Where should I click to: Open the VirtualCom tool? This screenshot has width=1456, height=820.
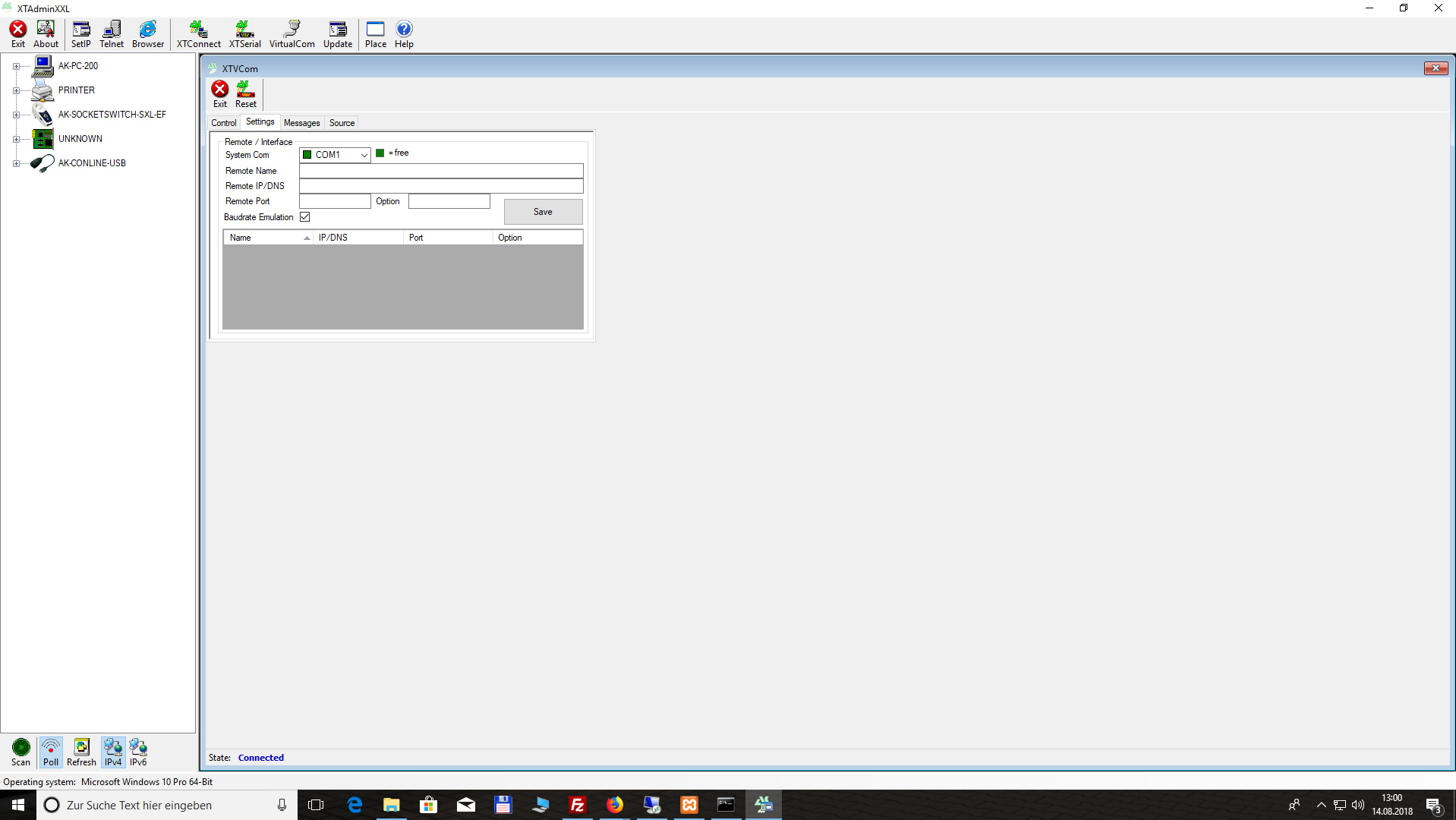[292, 34]
